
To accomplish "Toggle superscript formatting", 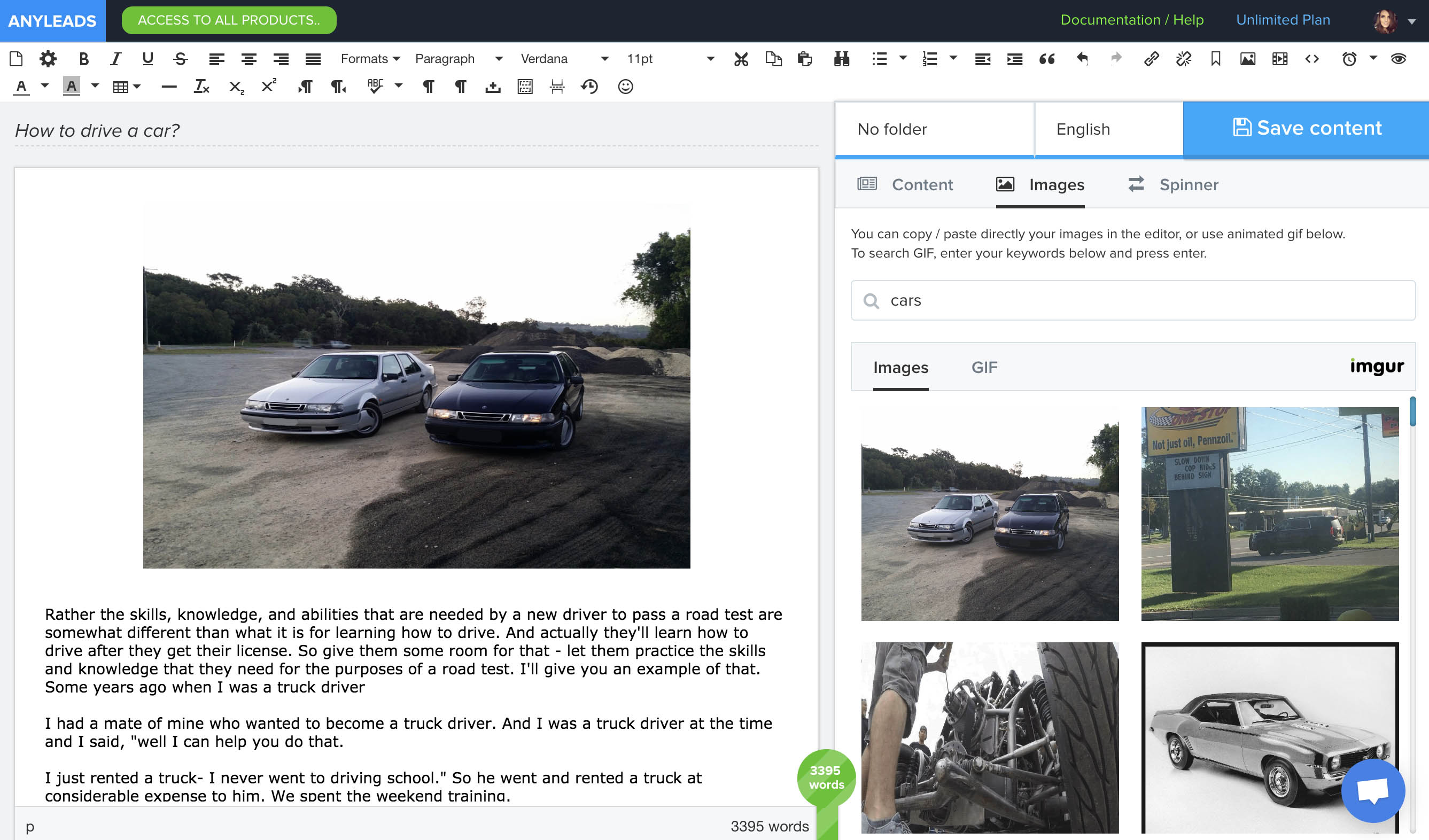I will click(269, 85).
